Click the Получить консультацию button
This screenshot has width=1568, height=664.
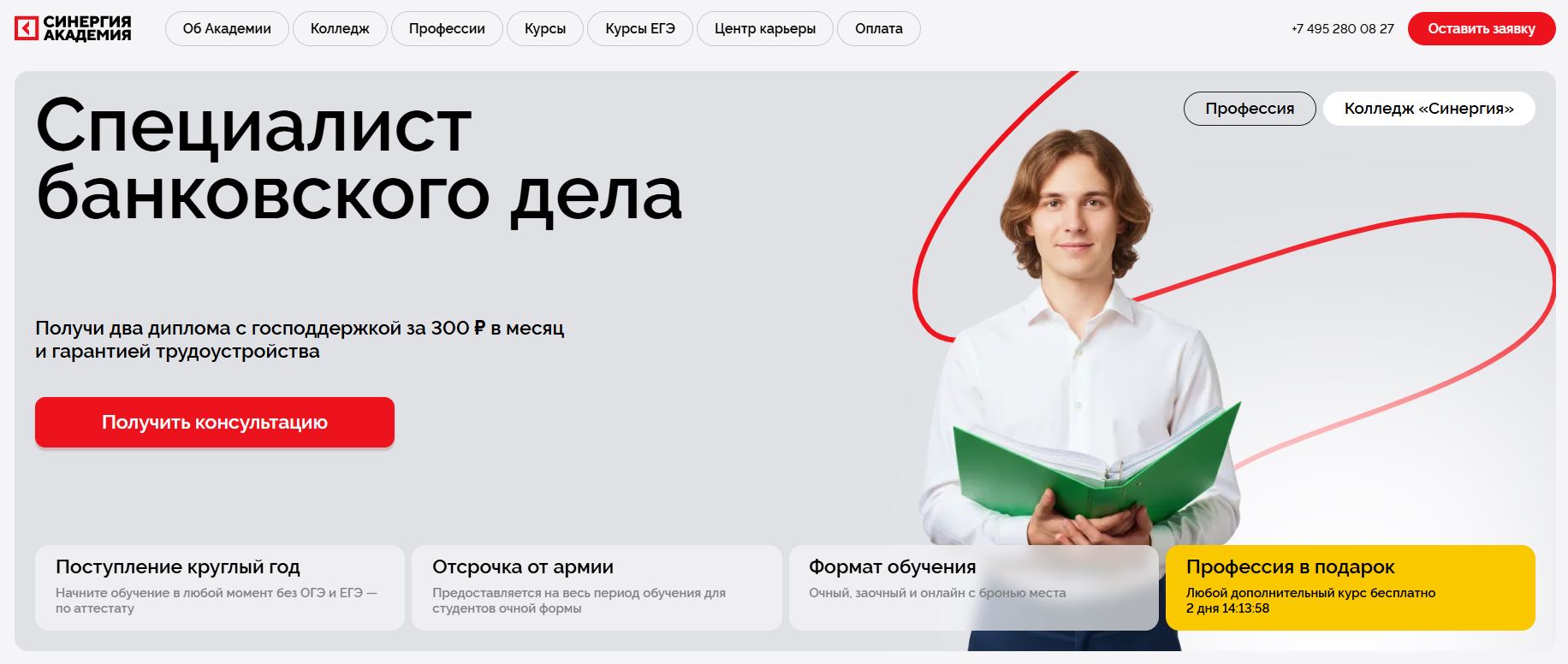coord(215,422)
